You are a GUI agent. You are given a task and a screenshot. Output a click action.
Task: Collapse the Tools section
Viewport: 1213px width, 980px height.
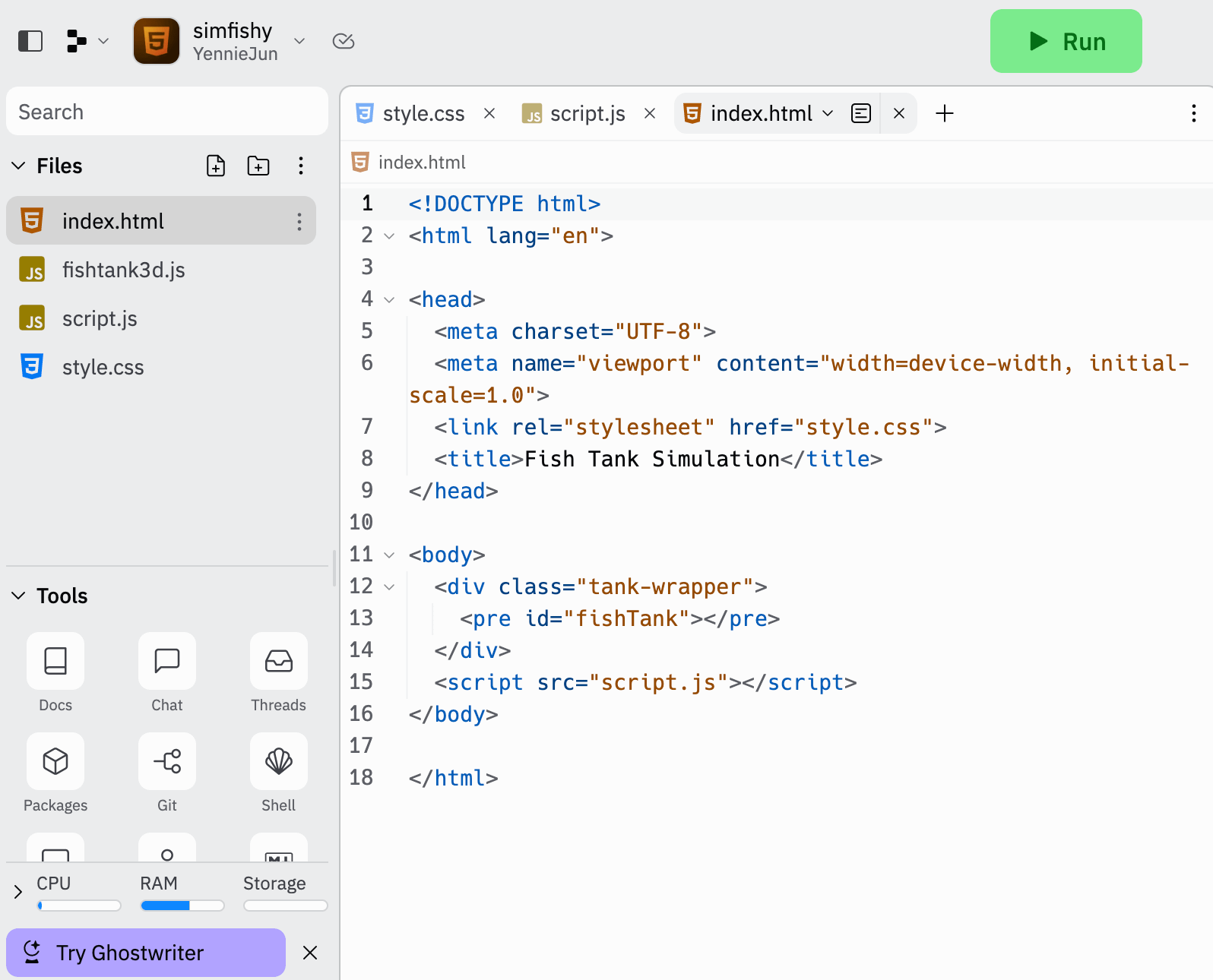pos(19,596)
